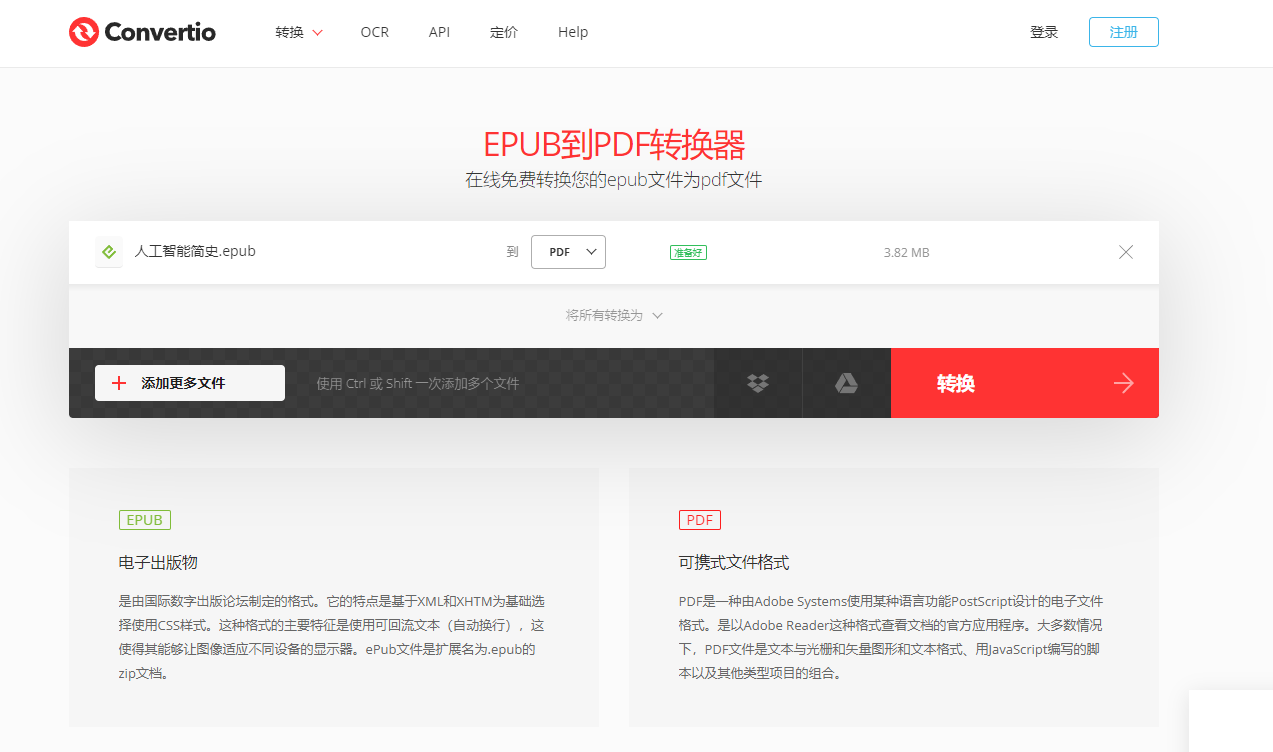Click the 电子出版物 heading
Viewport: 1273px width, 752px height.
coord(158,562)
